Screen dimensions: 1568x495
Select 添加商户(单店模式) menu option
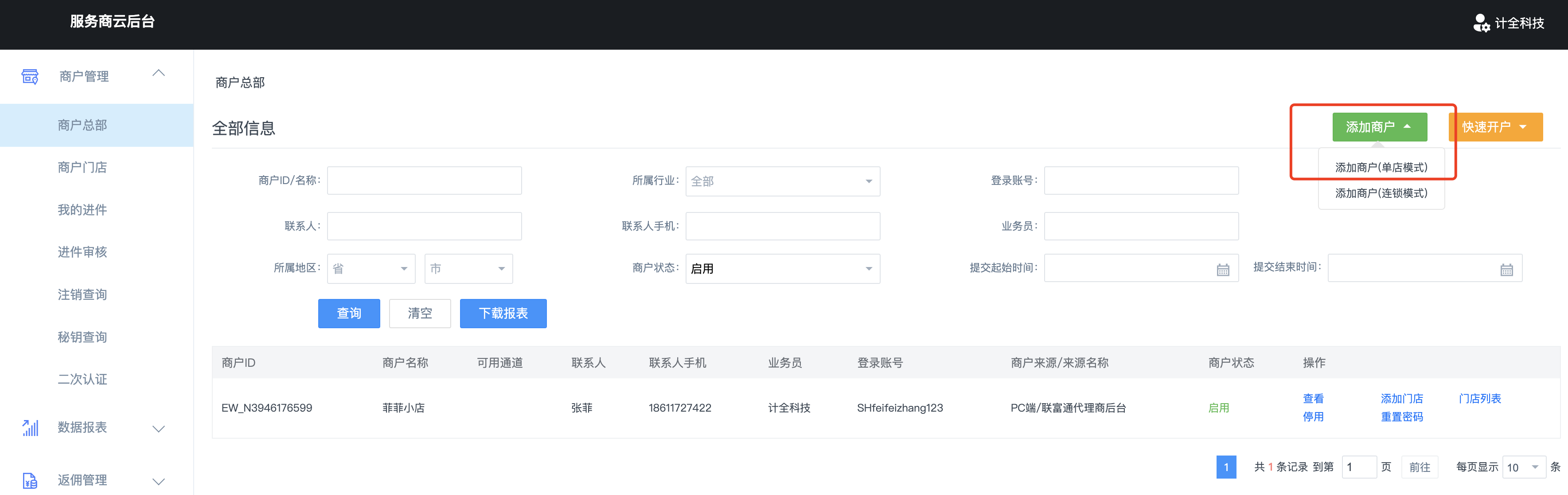click(x=1381, y=167)
